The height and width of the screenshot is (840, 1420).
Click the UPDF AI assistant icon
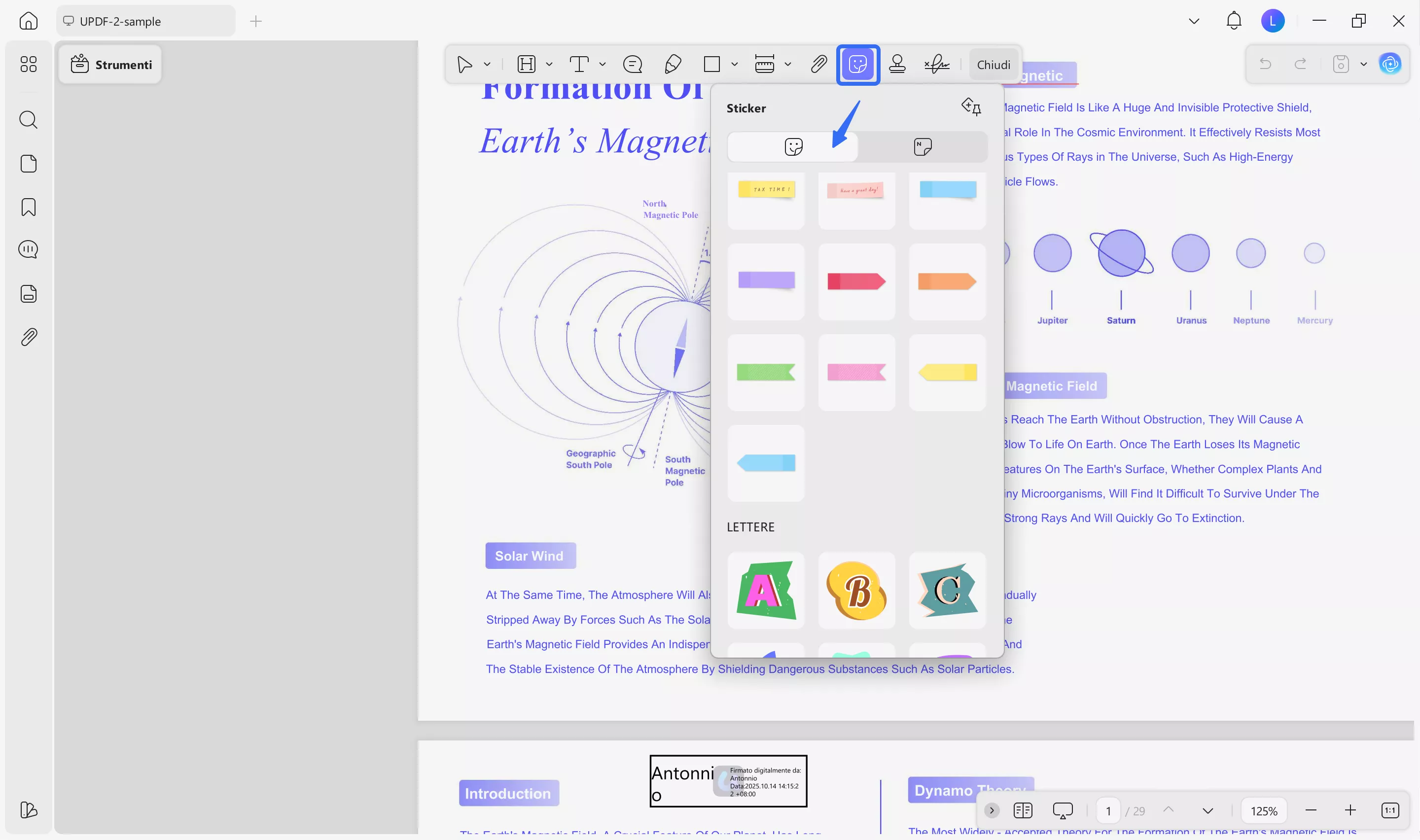[1390, 64]
